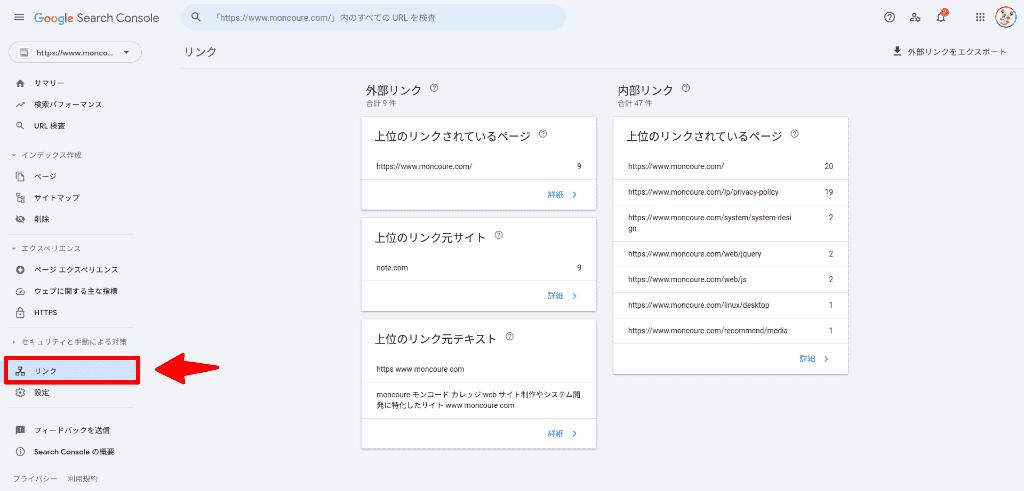Click the user account avatar
The width and height of the screenshot is (1024, 491).
point(1005,17)
